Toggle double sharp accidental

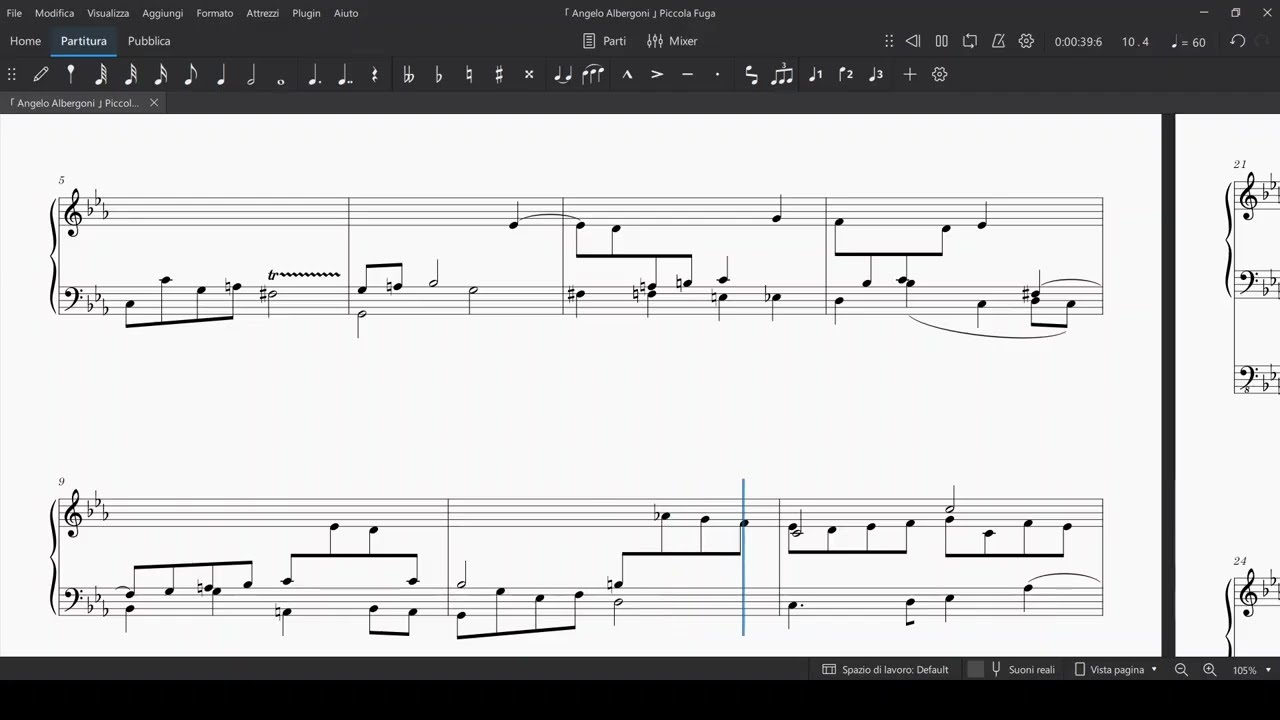pos(529,74)
